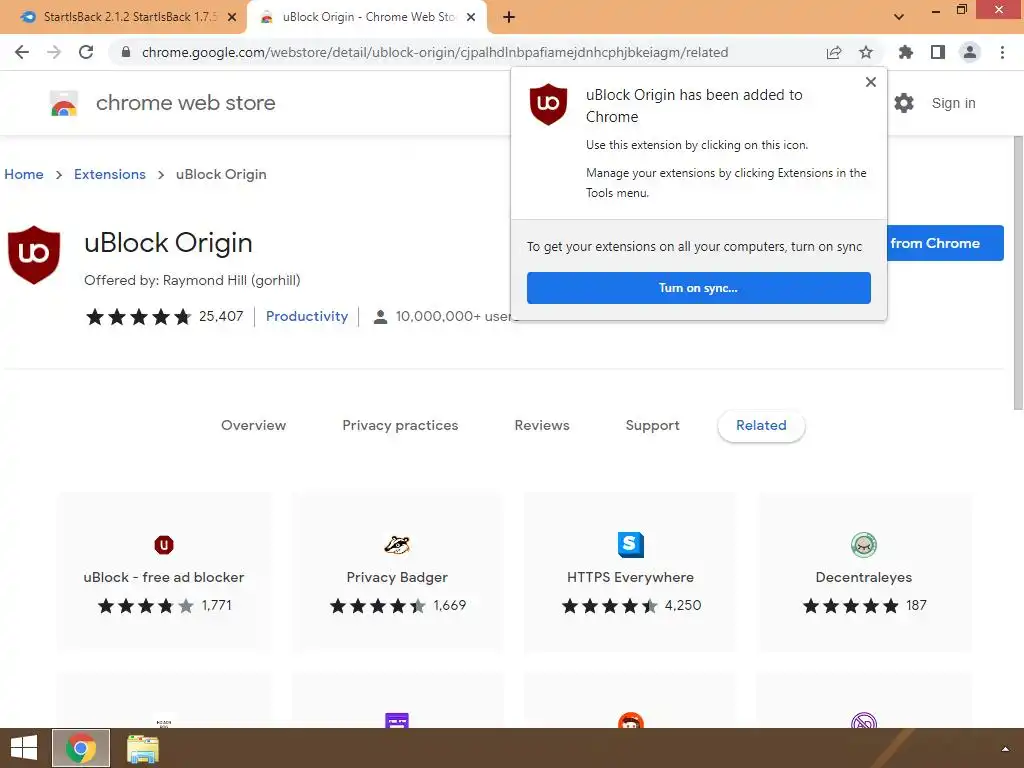The height and width of the screenshot is (768, 1024).
Task: Click the page vertical scrollbar
Action: tap(1017, 273)
